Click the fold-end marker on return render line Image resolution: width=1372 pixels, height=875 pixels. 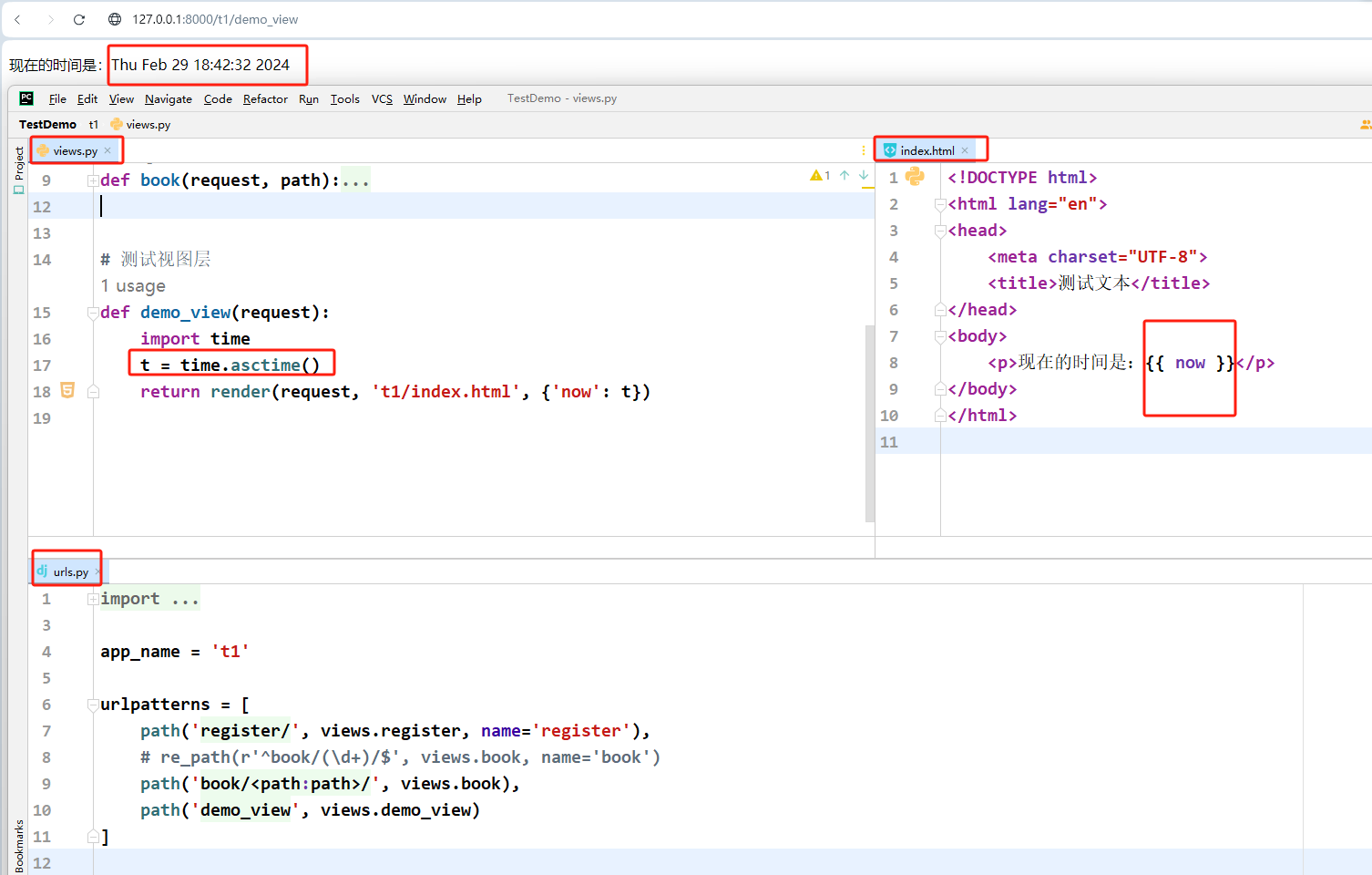tap(93, 392)
